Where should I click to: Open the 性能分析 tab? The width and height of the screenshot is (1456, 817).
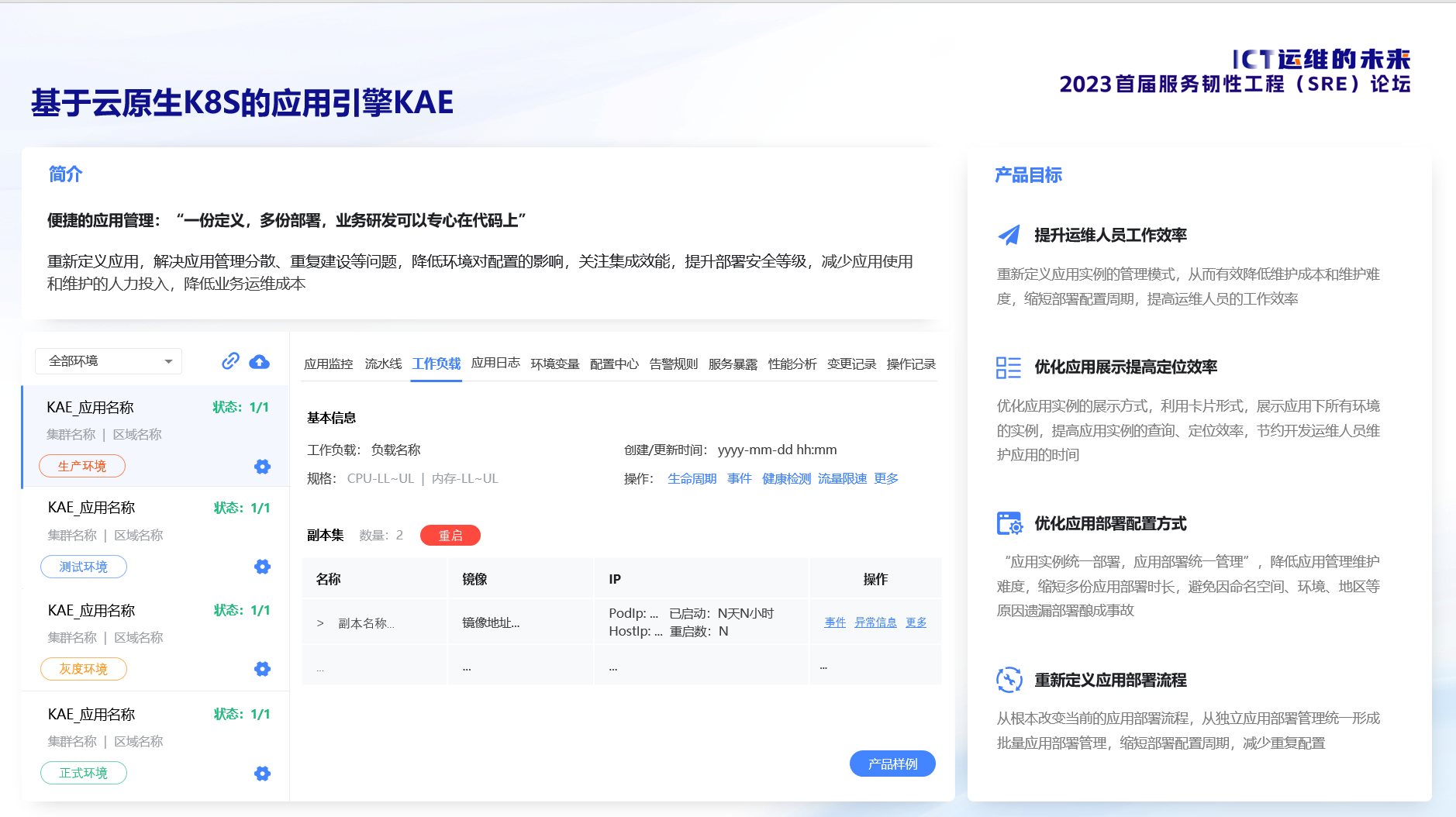[x=792, y=364]
